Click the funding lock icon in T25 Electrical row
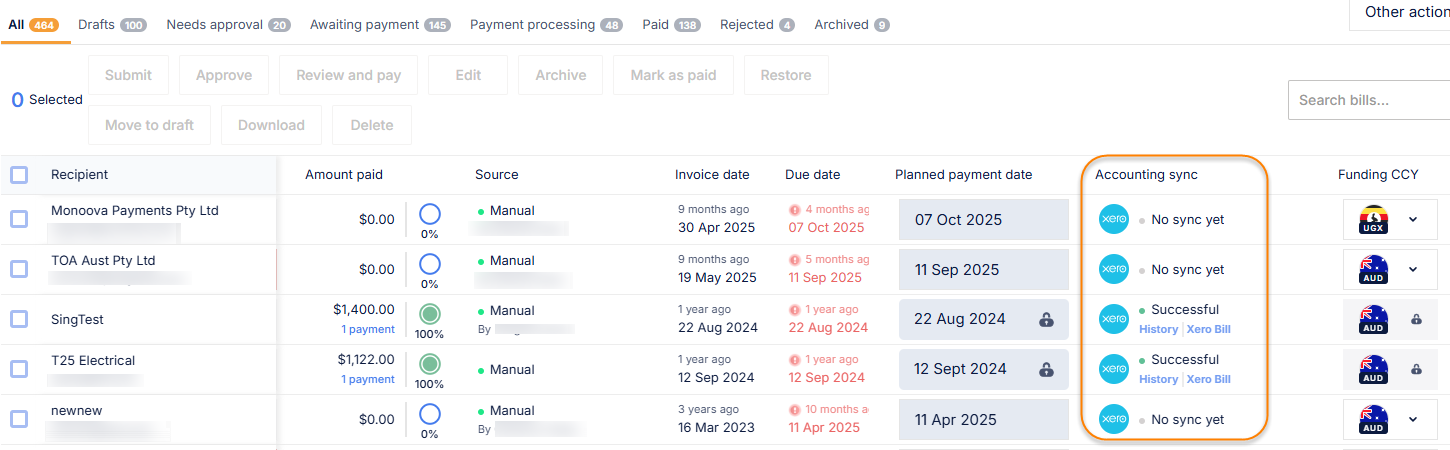Screen dimensions: 1450x450 click(1416, 370)
